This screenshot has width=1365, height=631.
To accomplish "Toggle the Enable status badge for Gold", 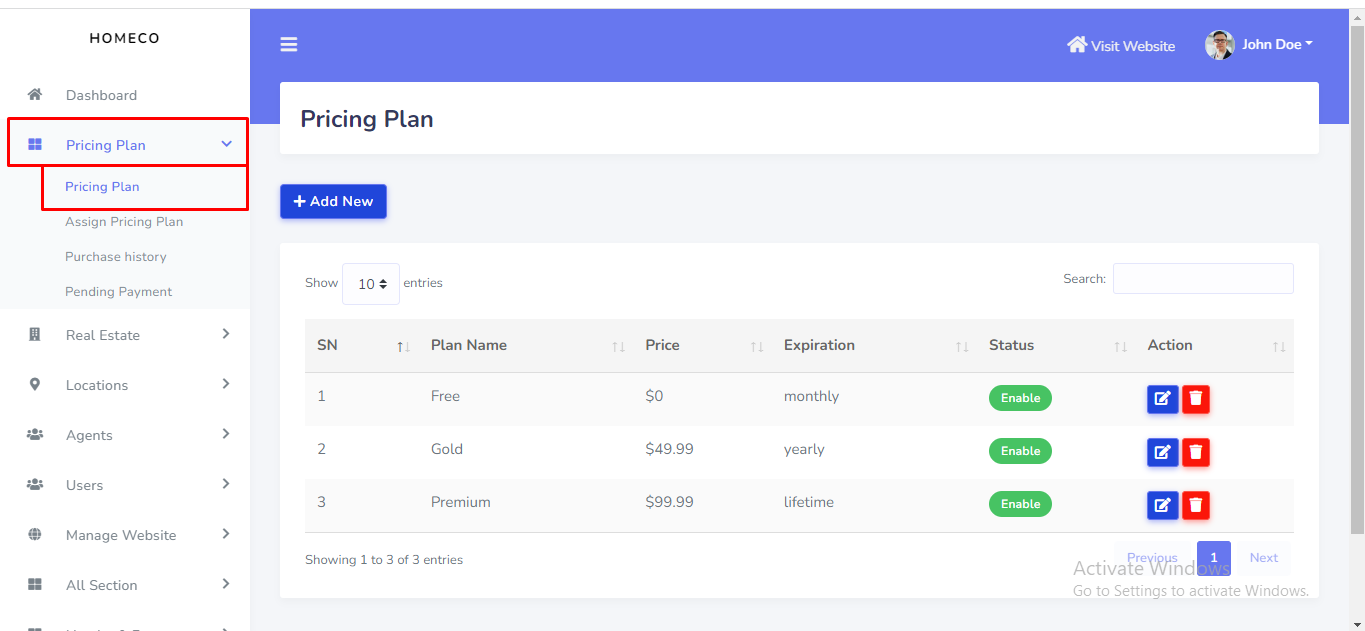I will click(x=1020, y=451).
